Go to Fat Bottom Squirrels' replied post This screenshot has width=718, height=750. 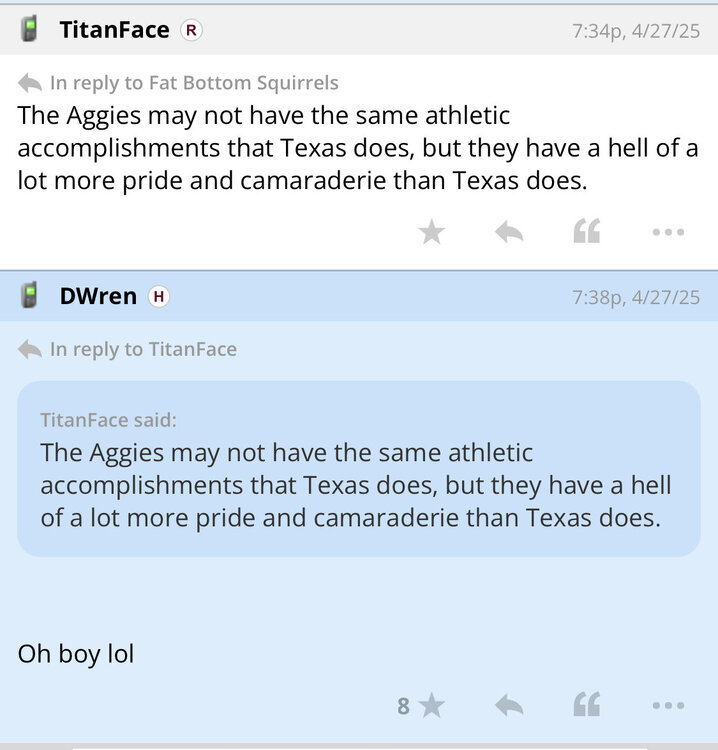[193, 83]
